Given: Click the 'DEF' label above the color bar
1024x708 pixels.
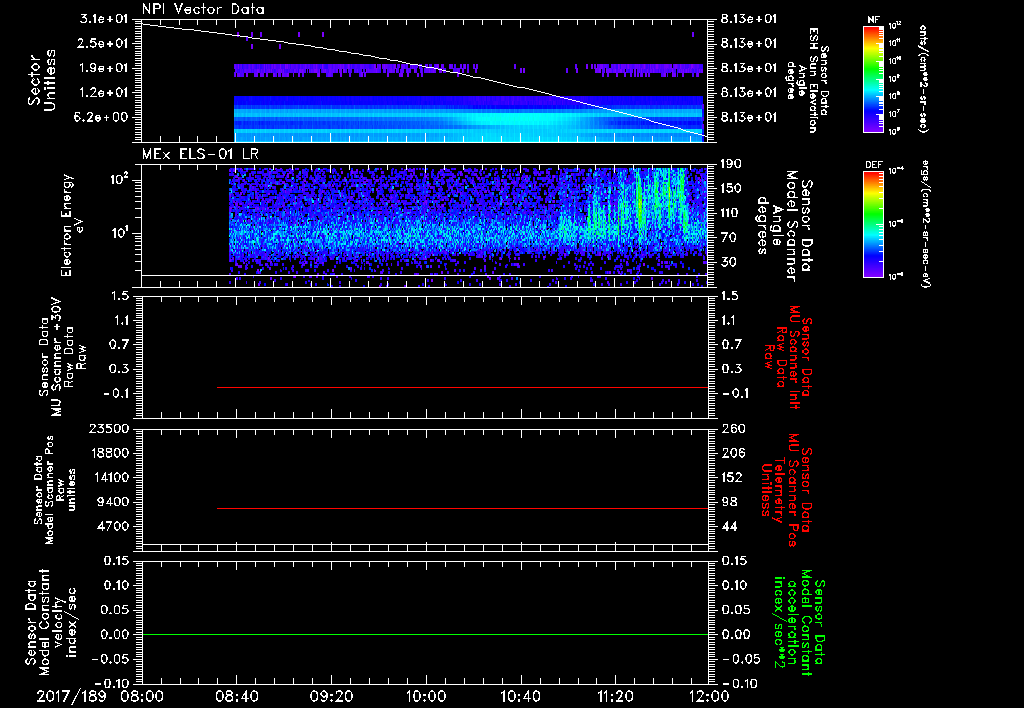Looking at the screenshot, I should coord(873,165).
